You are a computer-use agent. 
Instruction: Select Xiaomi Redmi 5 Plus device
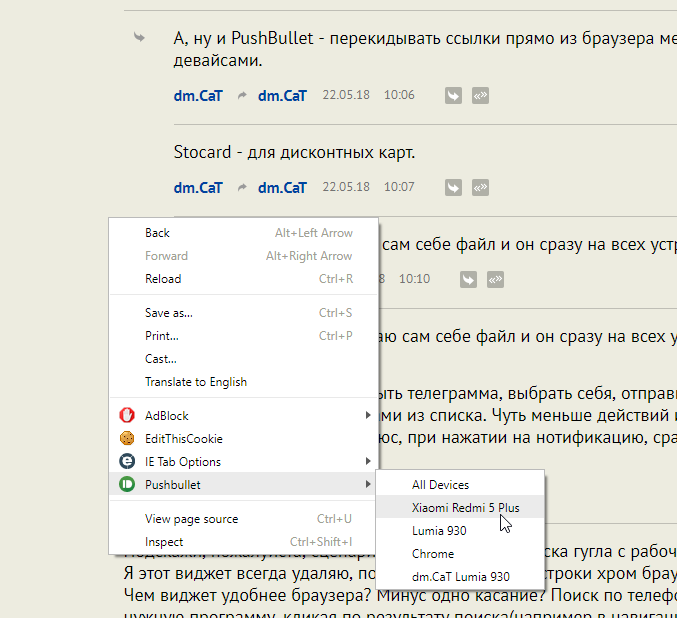point(465,508)
